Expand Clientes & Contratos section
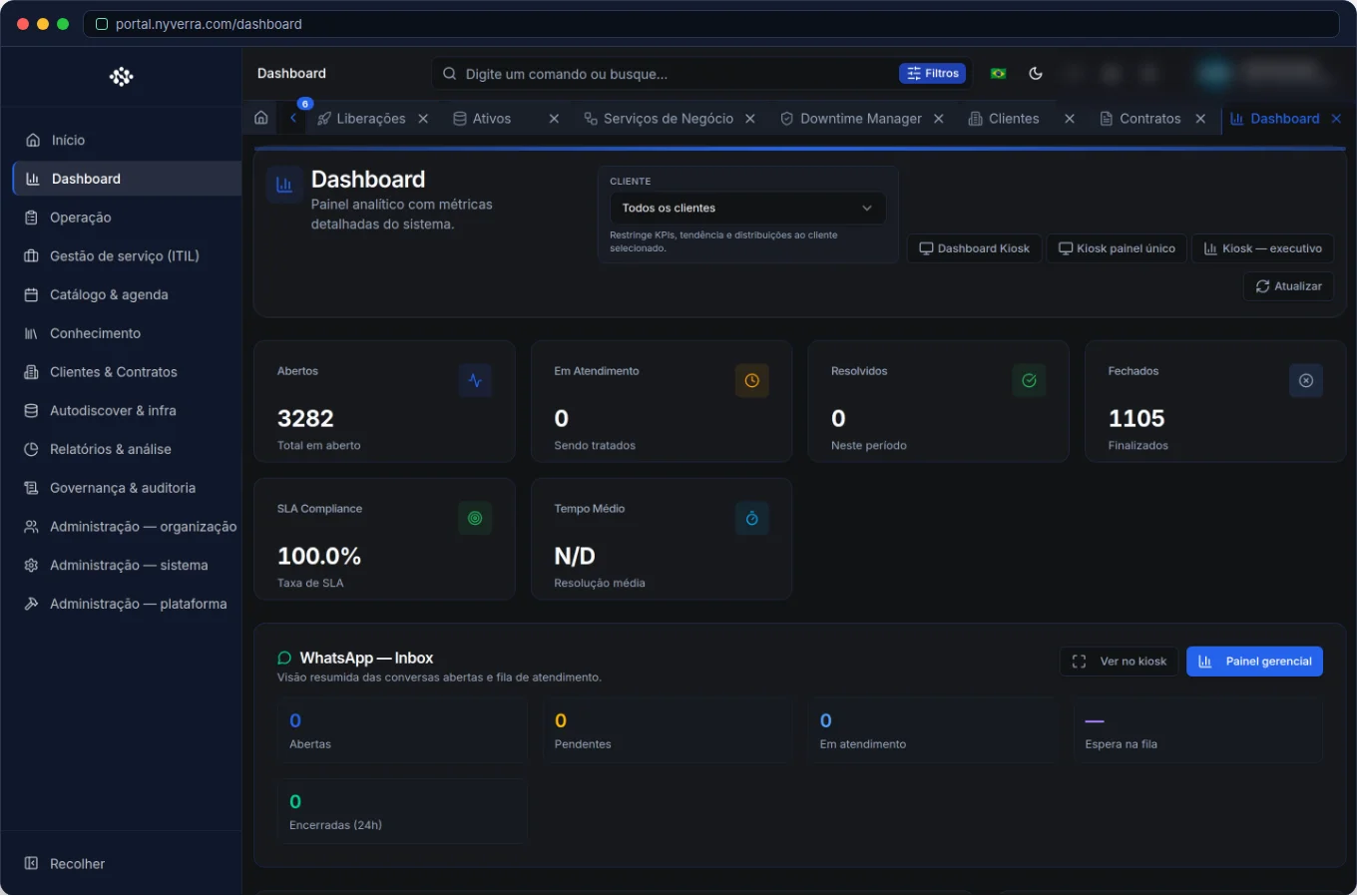1357x896 pixels. point(127,372)
